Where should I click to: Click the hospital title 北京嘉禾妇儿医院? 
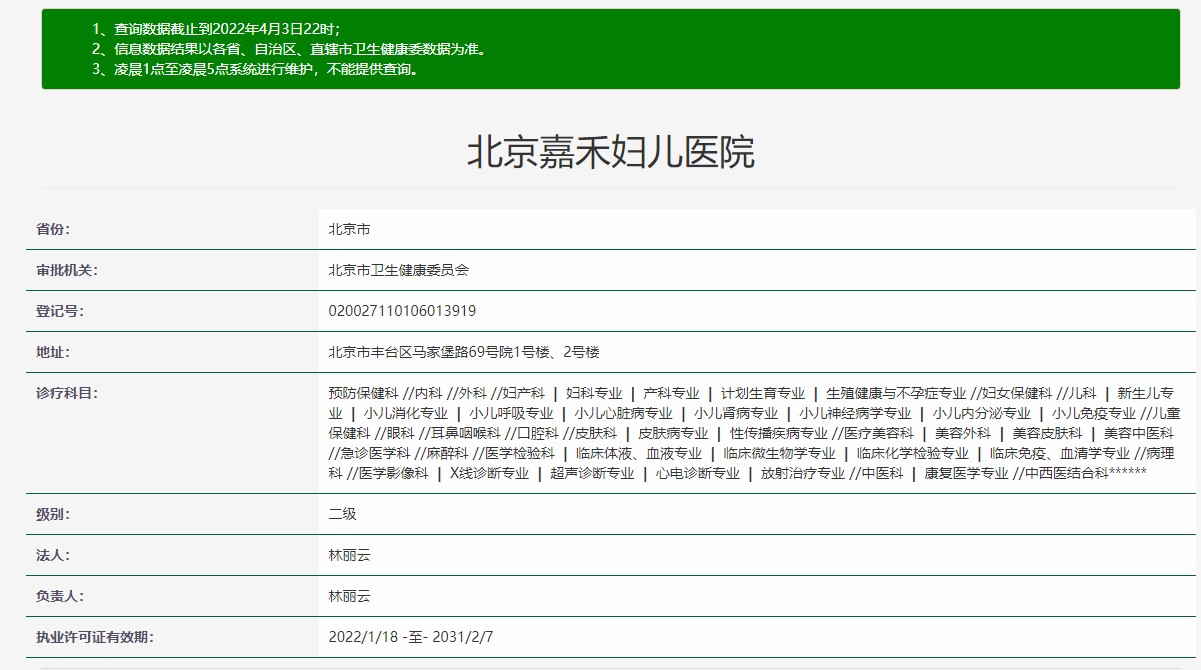click(x=610, y=152)
